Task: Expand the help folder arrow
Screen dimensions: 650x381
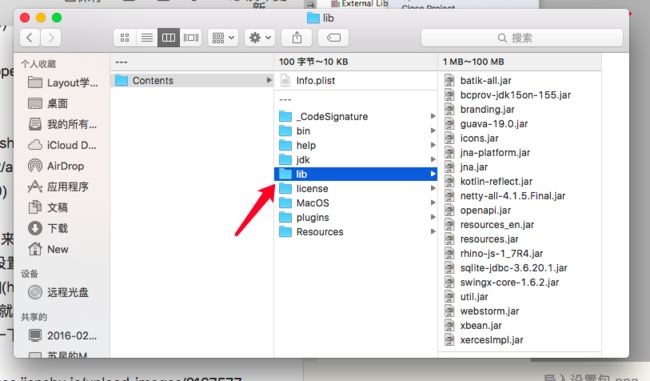Action: coord(433,145)
